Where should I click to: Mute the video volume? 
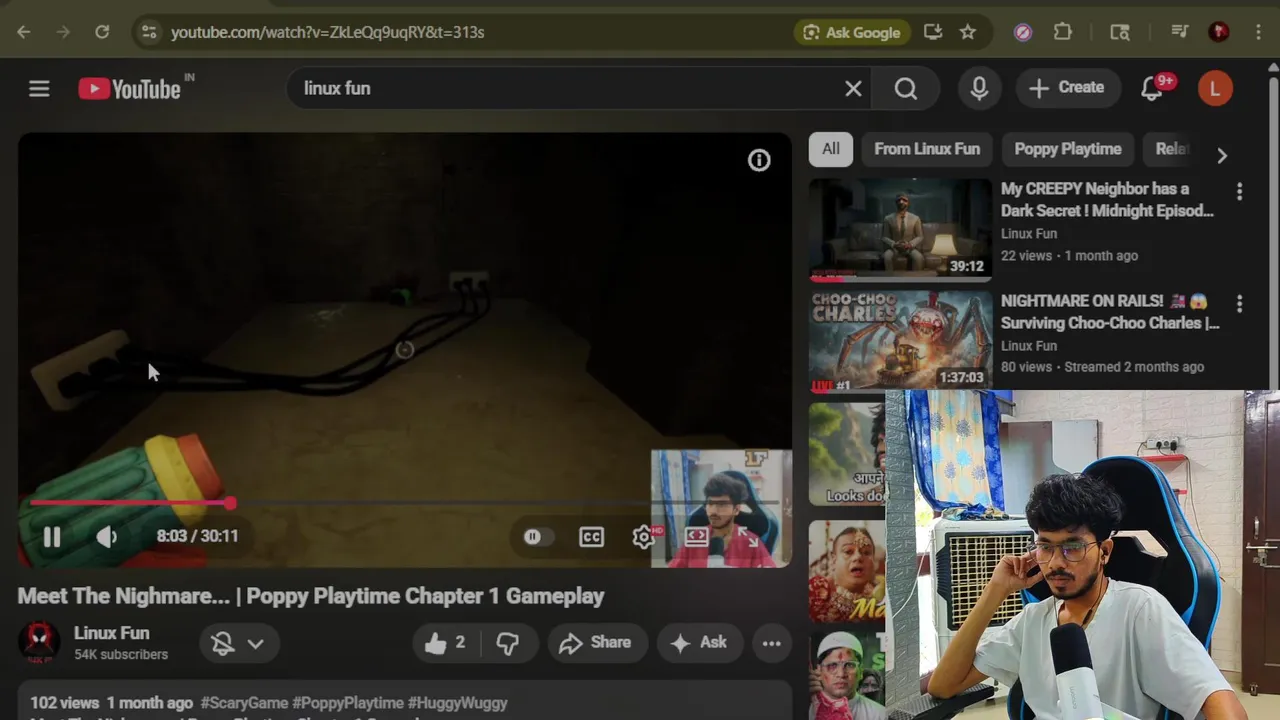107,537
